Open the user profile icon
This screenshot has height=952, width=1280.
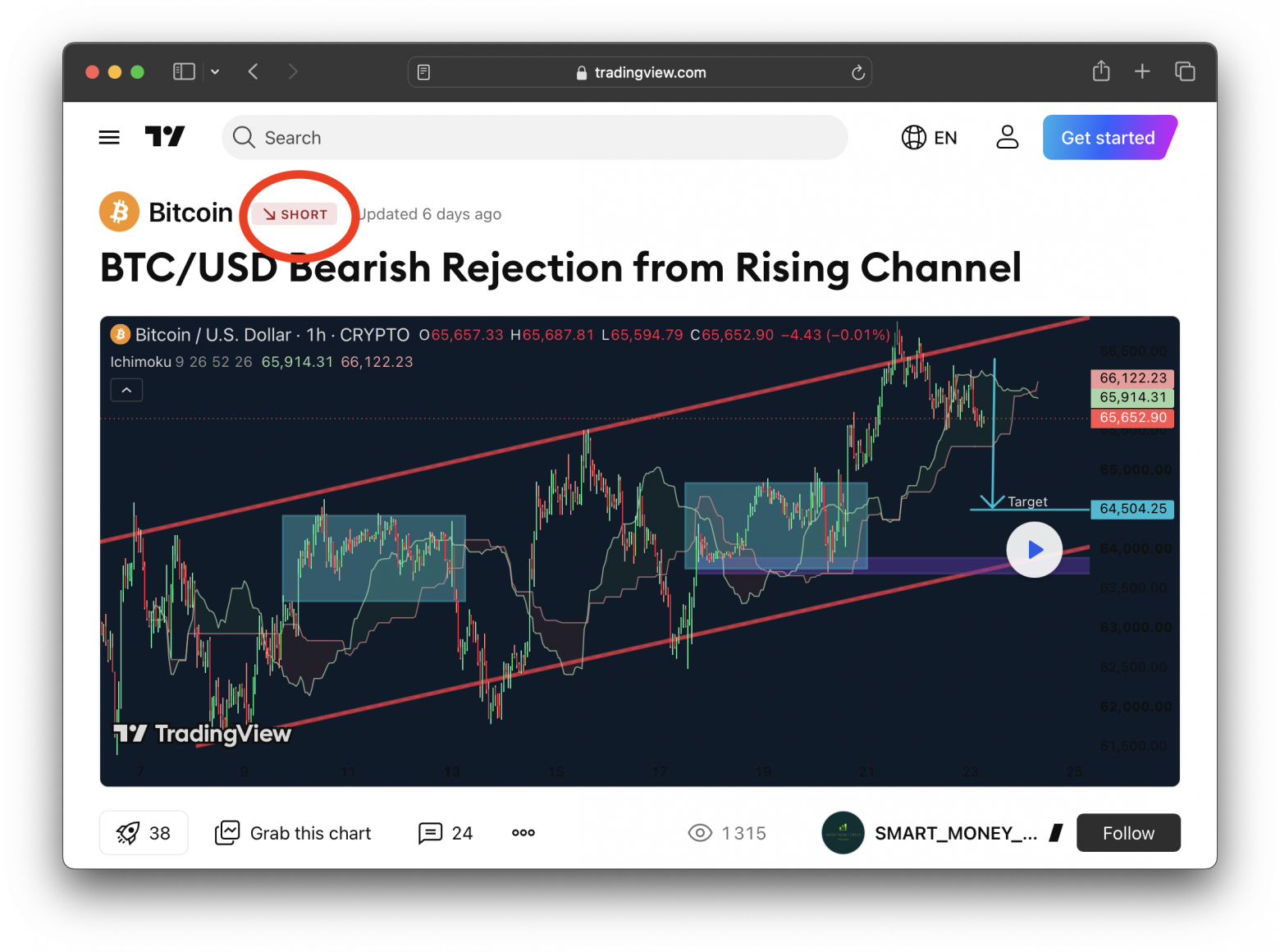click(1007, 137)
